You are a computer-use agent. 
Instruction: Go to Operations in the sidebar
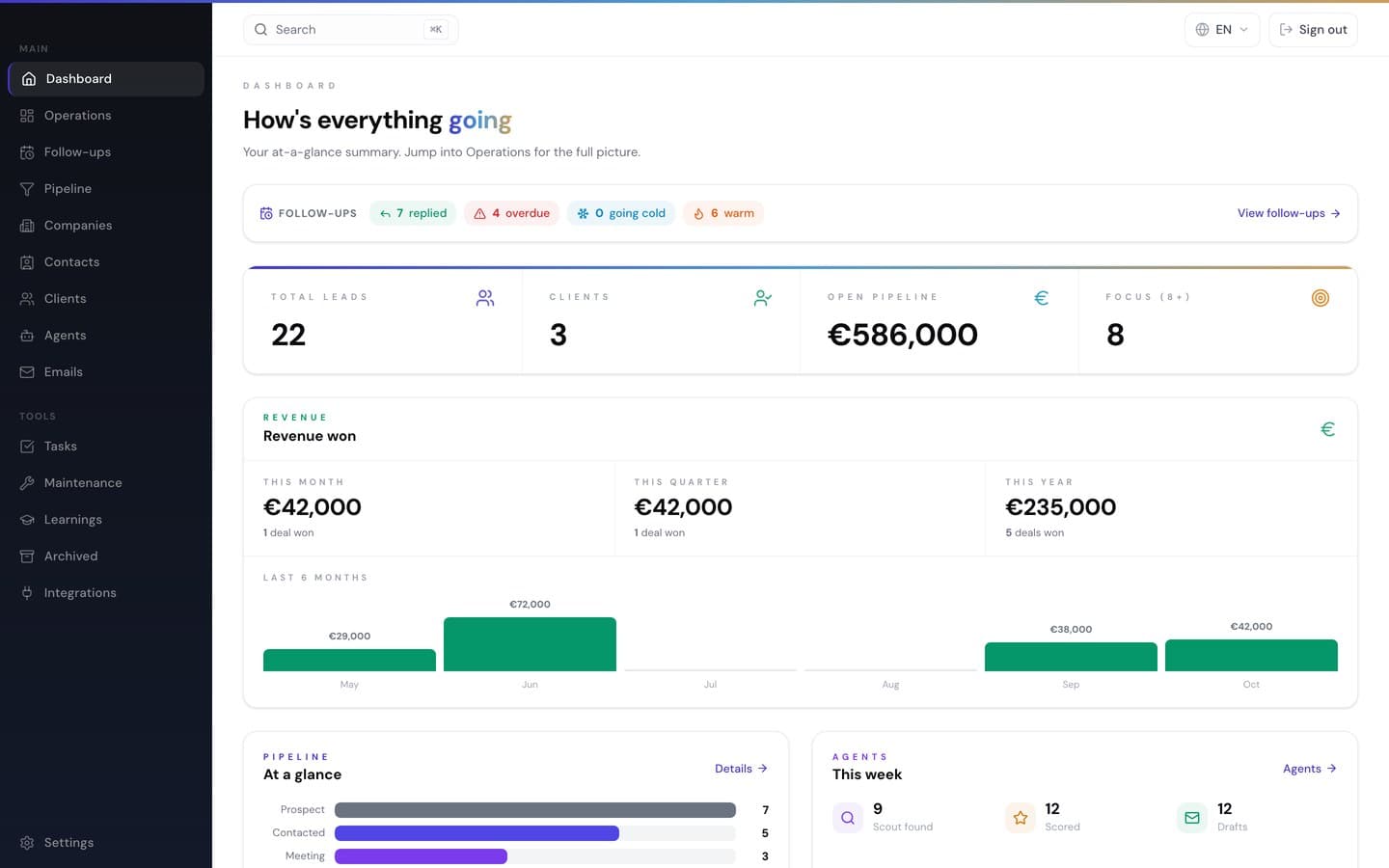106,116
